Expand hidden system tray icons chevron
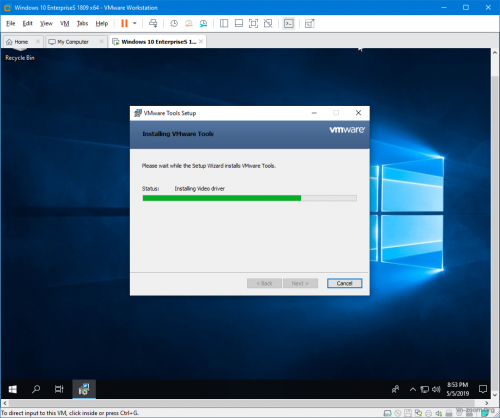This screenshot has height=418, width=500. click(413, 389)
